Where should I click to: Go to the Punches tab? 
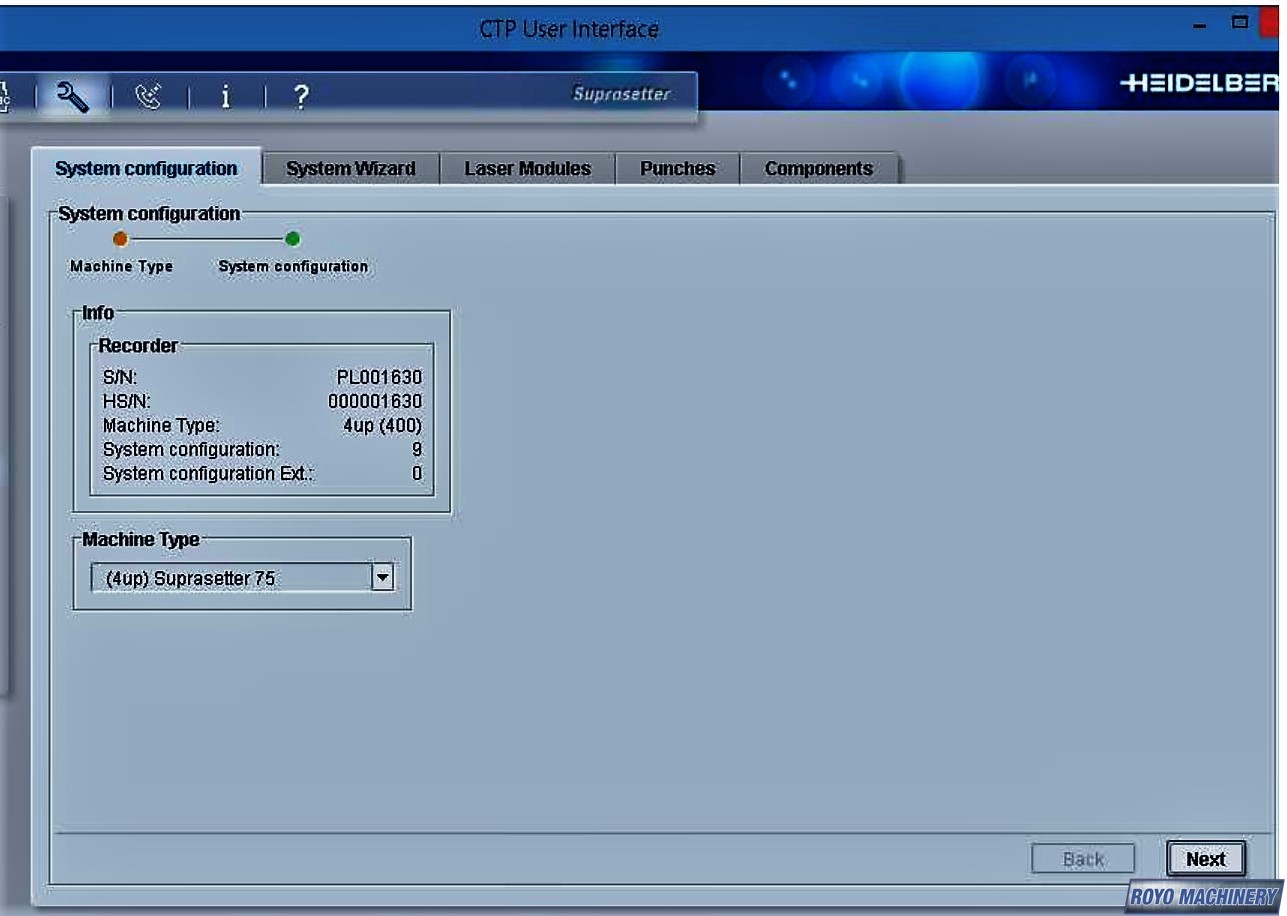(677, 169)
